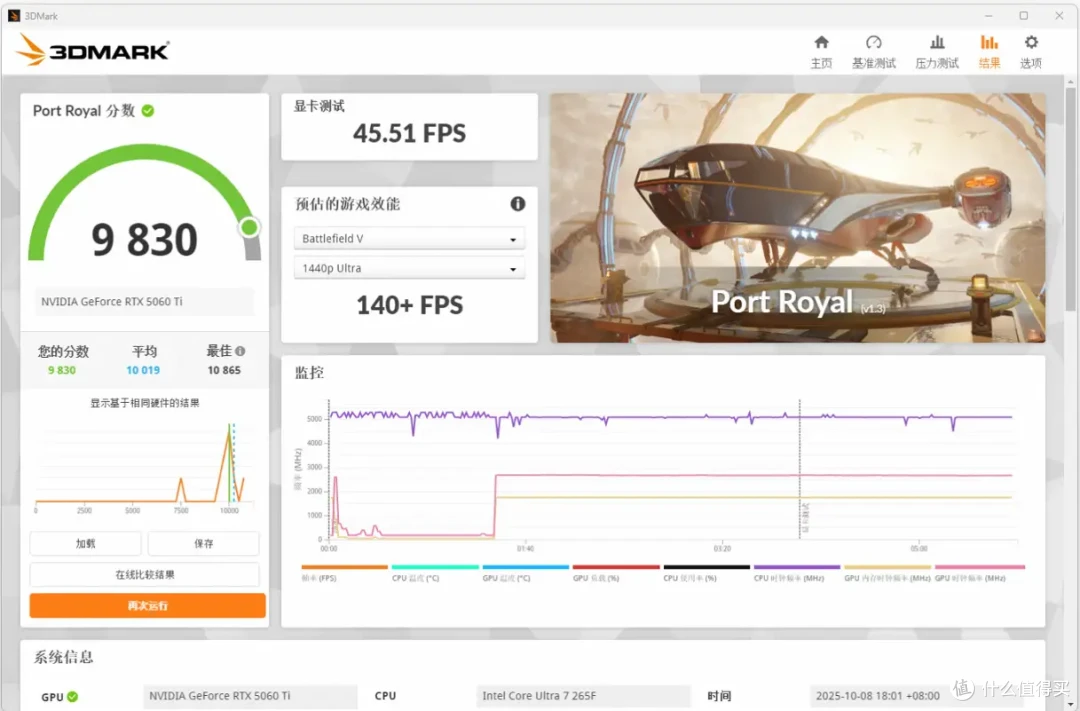Open the 1440p Ultra resolution dropdown
This screenshot has width=1080, height=711.
[x=409, y=268]
